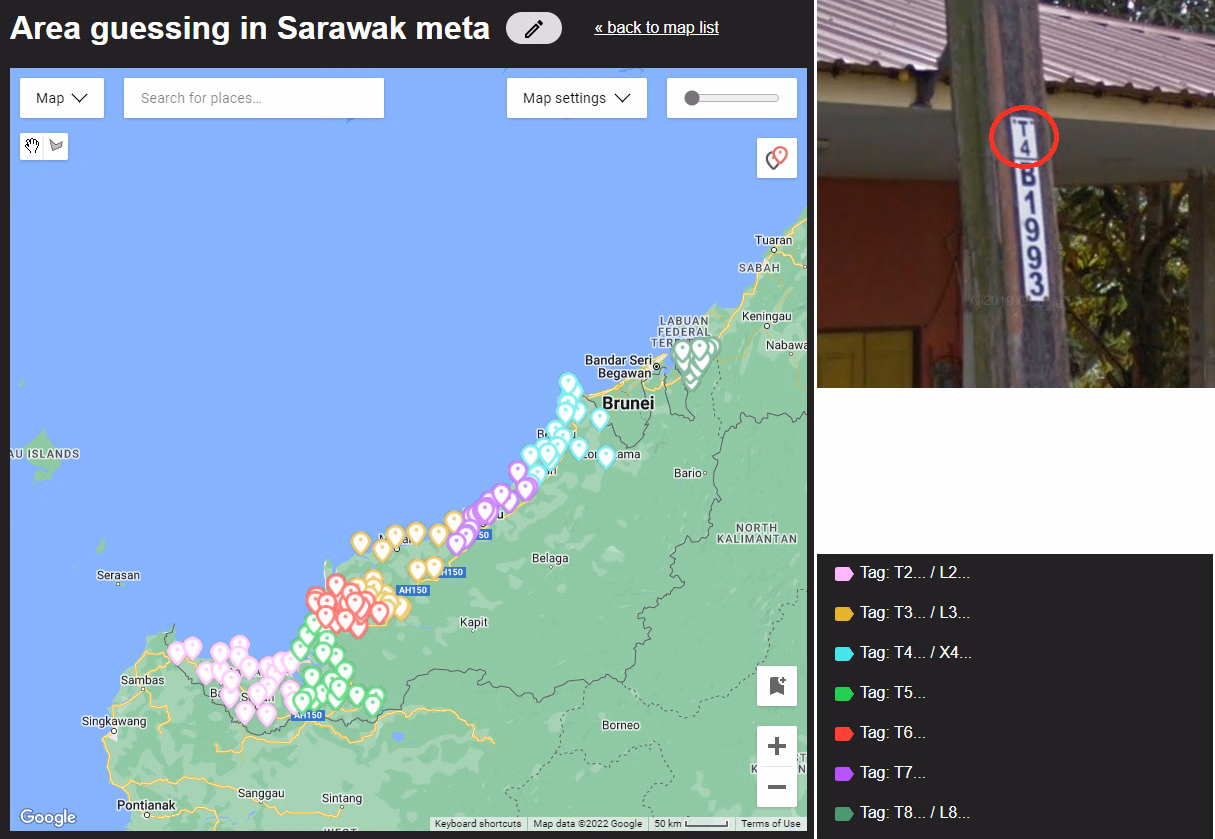The image size is (1215, 839).
Task: Click the pole sign reference photo
Action: click(x=1016, y=194)
